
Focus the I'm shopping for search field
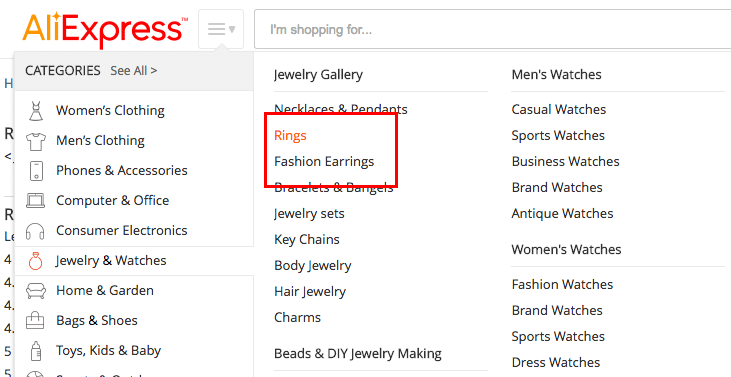click(492, 29)
